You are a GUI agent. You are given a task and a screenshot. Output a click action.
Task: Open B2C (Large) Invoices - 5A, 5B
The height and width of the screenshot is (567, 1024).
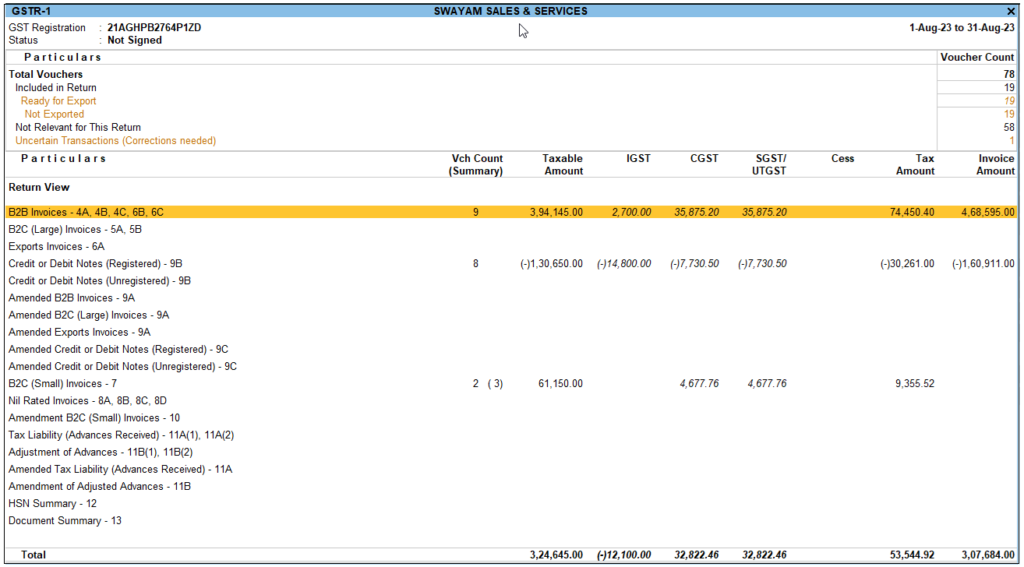tap(75, 229)
